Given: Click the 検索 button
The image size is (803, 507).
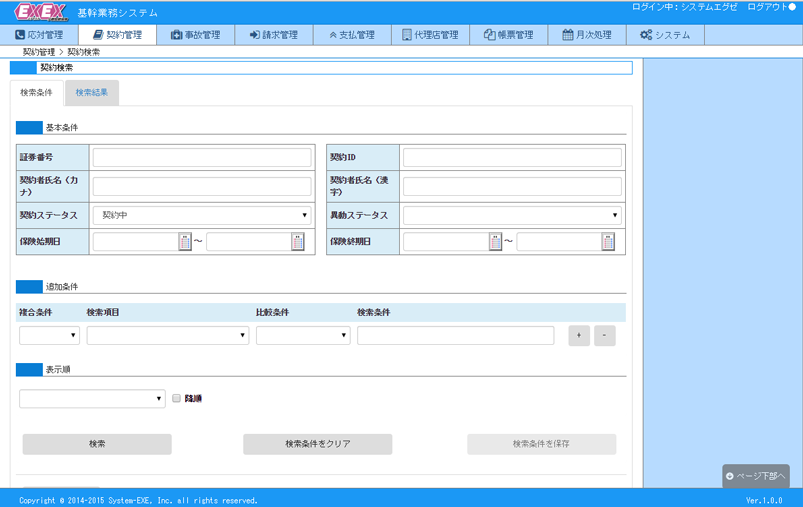Looking at the screenshot, I should 97,444.
